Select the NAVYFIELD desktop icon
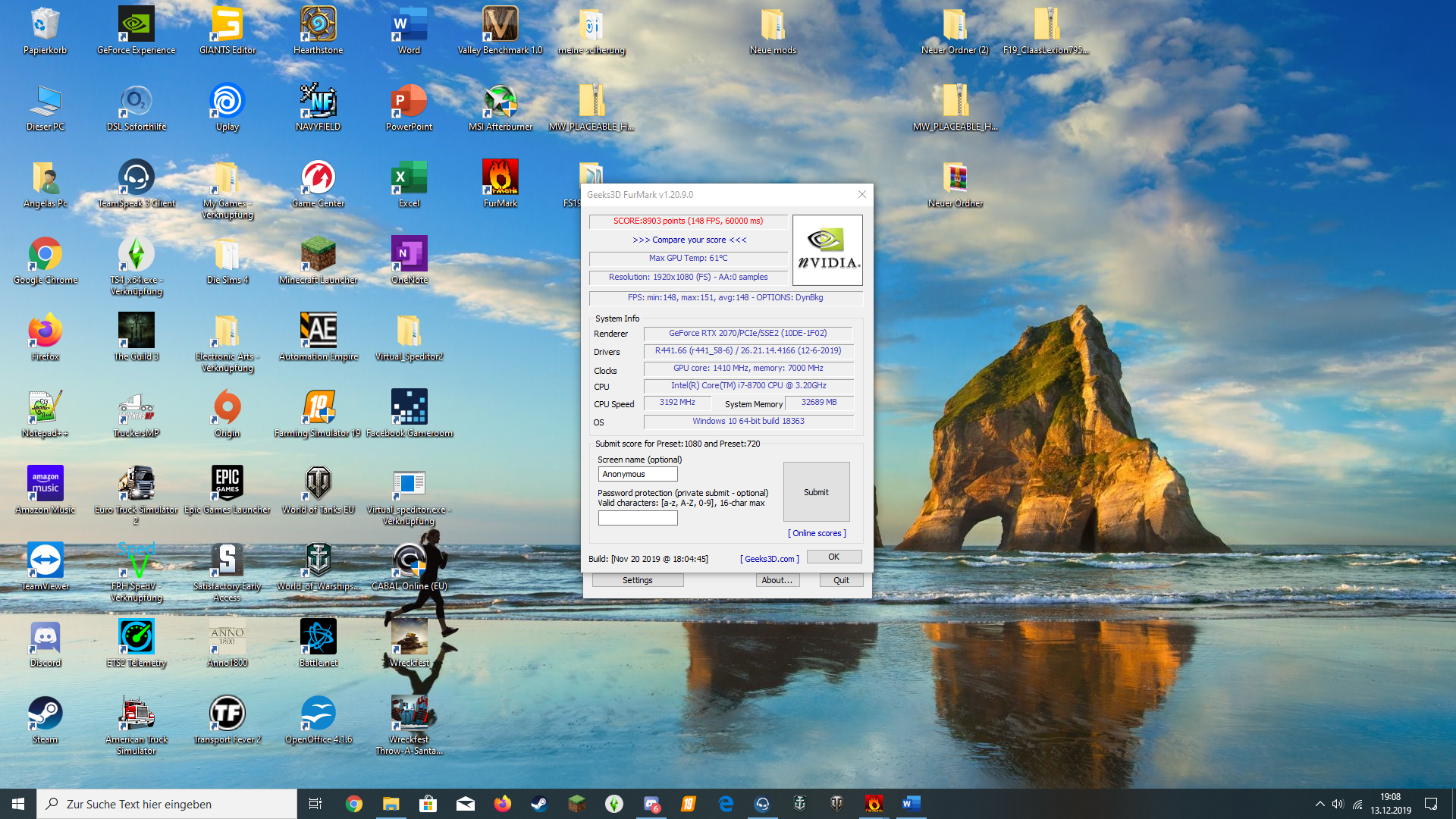The width and height of the screenshot is (1456, 819). (x=318, y=108)
